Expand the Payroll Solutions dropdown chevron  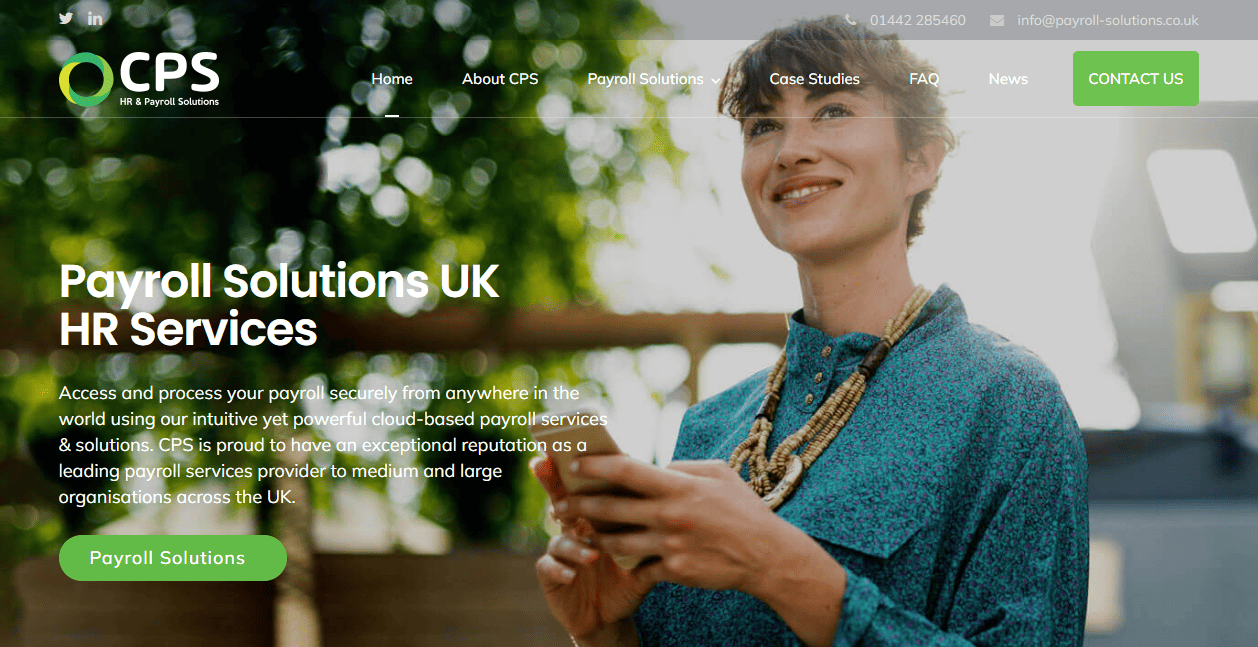(716, 81)
